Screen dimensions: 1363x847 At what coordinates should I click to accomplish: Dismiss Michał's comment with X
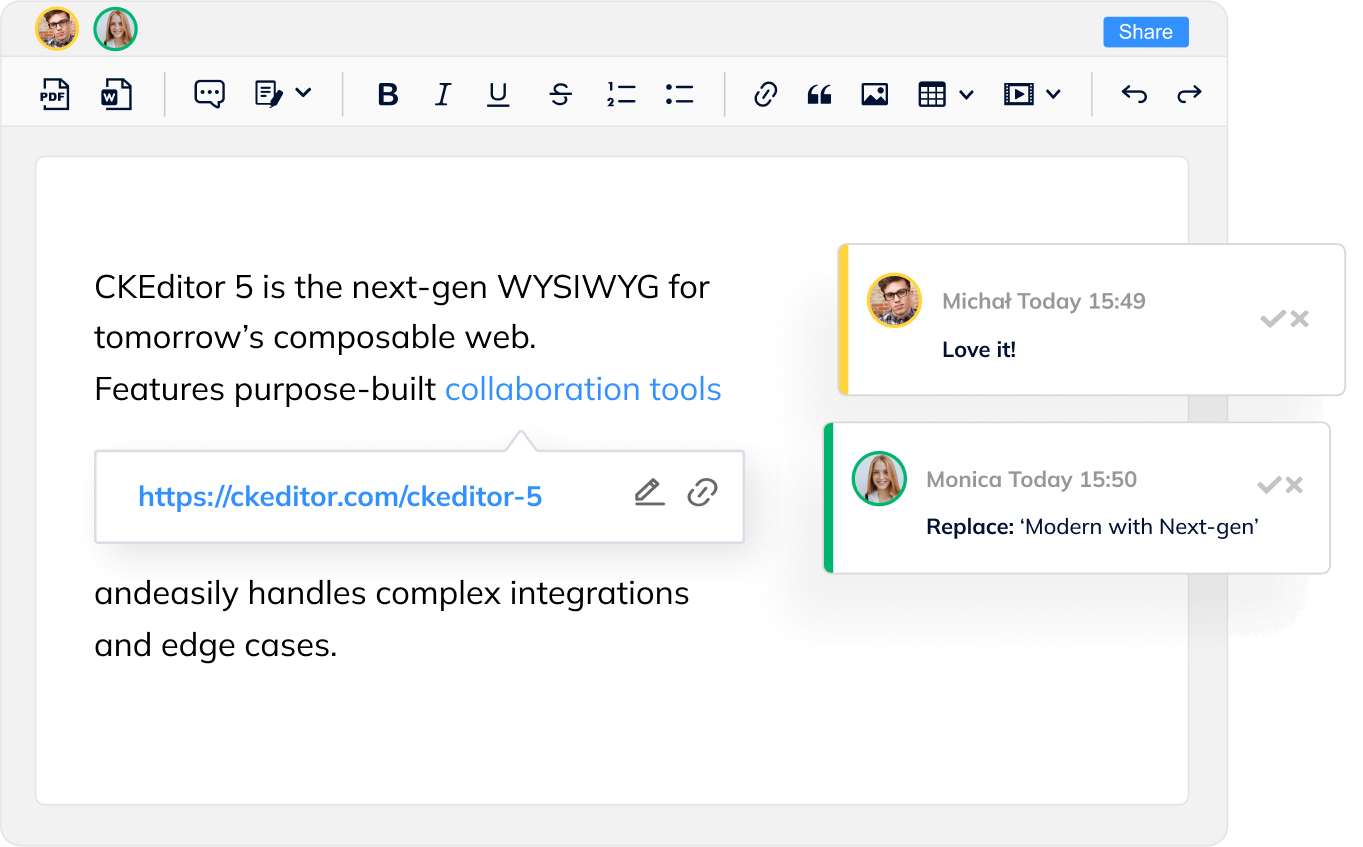1299,319
